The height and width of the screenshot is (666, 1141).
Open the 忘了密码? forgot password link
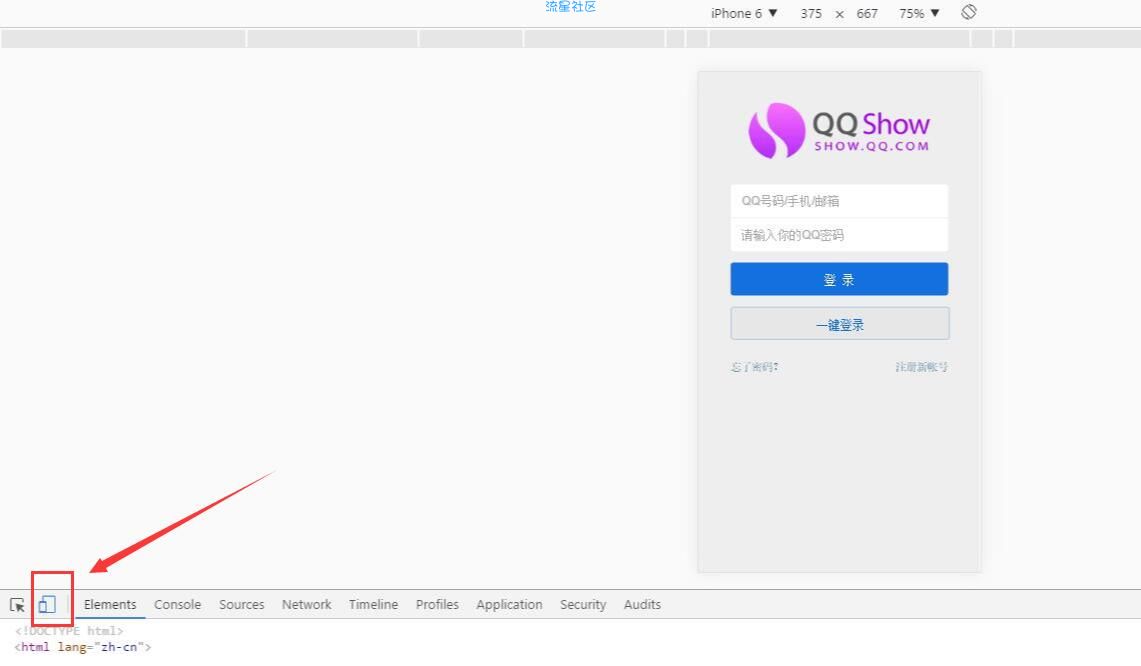pos(755,367)
